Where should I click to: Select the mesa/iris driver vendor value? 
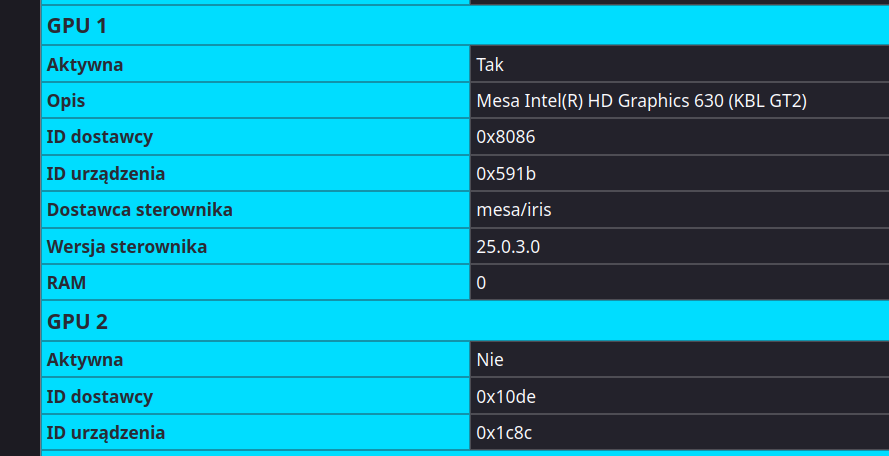click(514, 210)
